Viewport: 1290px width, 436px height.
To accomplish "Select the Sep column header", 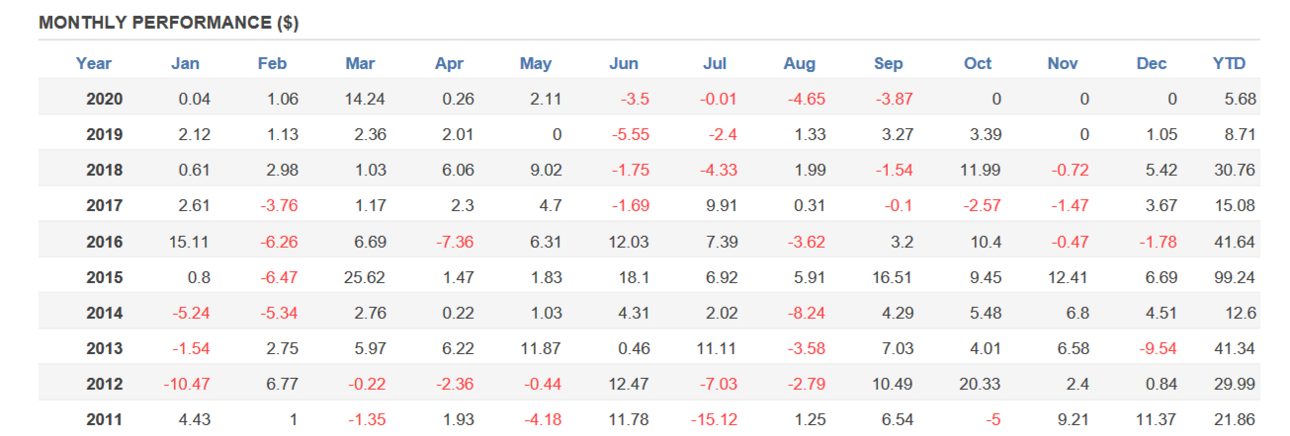I will click(x=888, y=63).
